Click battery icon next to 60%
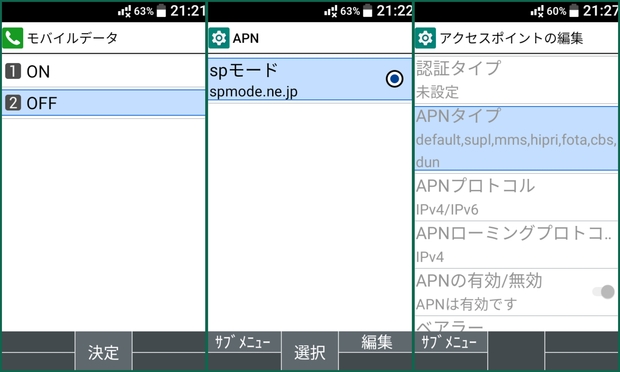620x372 pixels. (574, 11)
